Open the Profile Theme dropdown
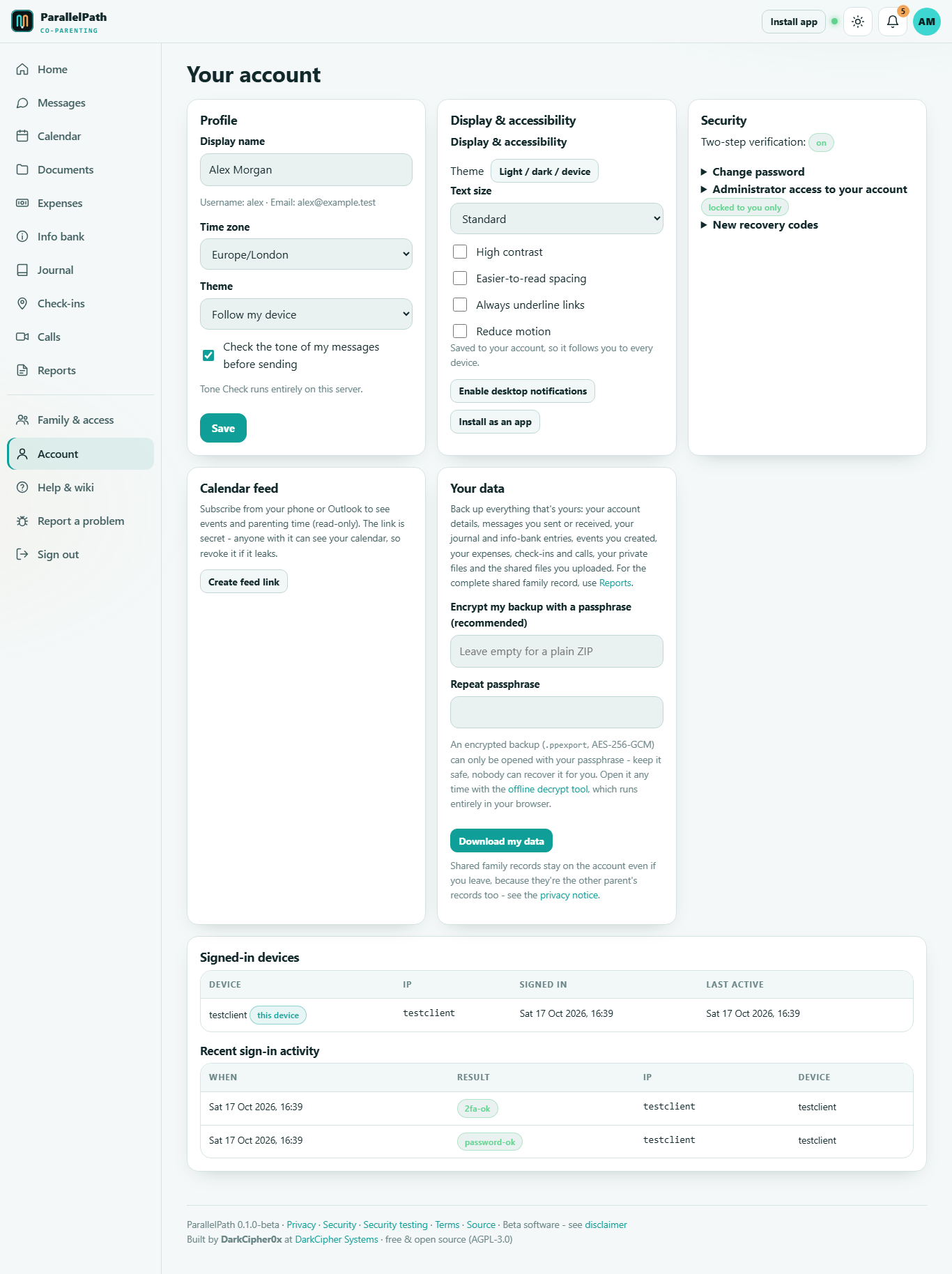Image resolution: width=952 pixels, height=1274 pixels. pos(306,314)
